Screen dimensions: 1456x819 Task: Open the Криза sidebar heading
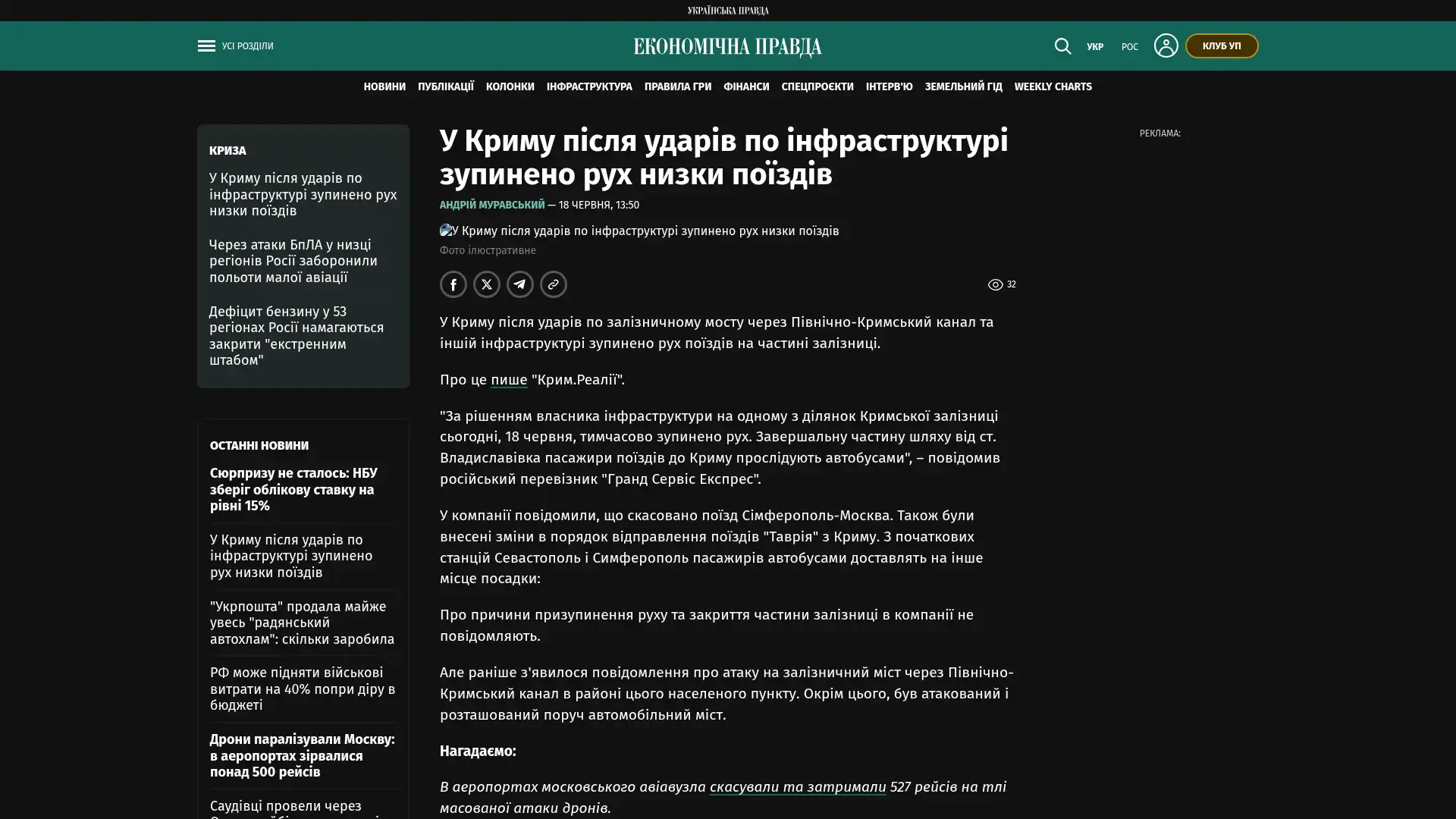point(227,151)
